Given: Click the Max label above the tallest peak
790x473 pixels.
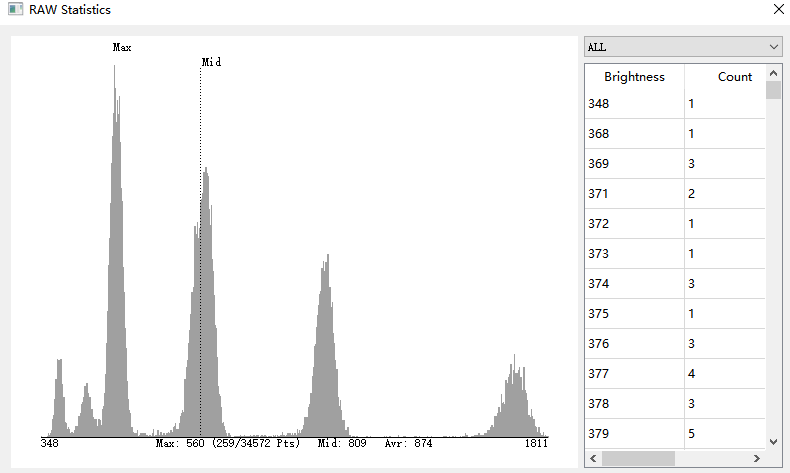Looking at the screenshot, I should pyautogui.click(x=122, y=47).
